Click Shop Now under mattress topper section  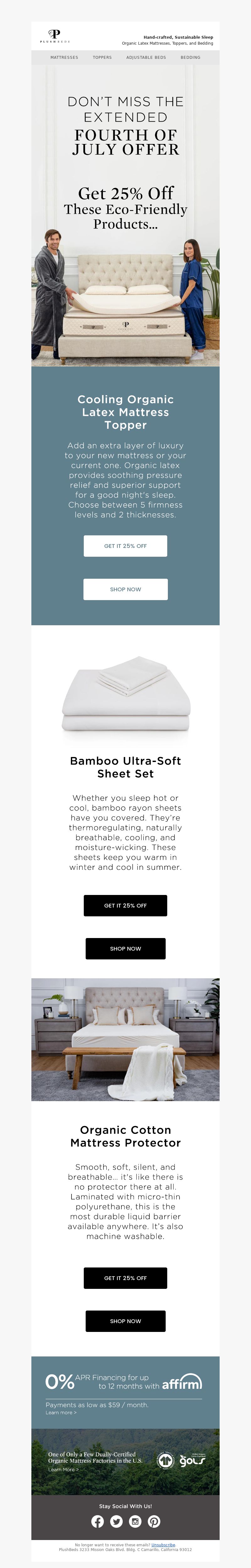[125, 589]
